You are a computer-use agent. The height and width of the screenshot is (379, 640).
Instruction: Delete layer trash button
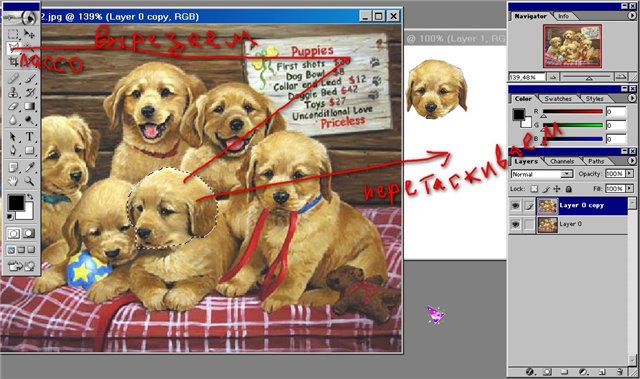(x=620, y=372)
